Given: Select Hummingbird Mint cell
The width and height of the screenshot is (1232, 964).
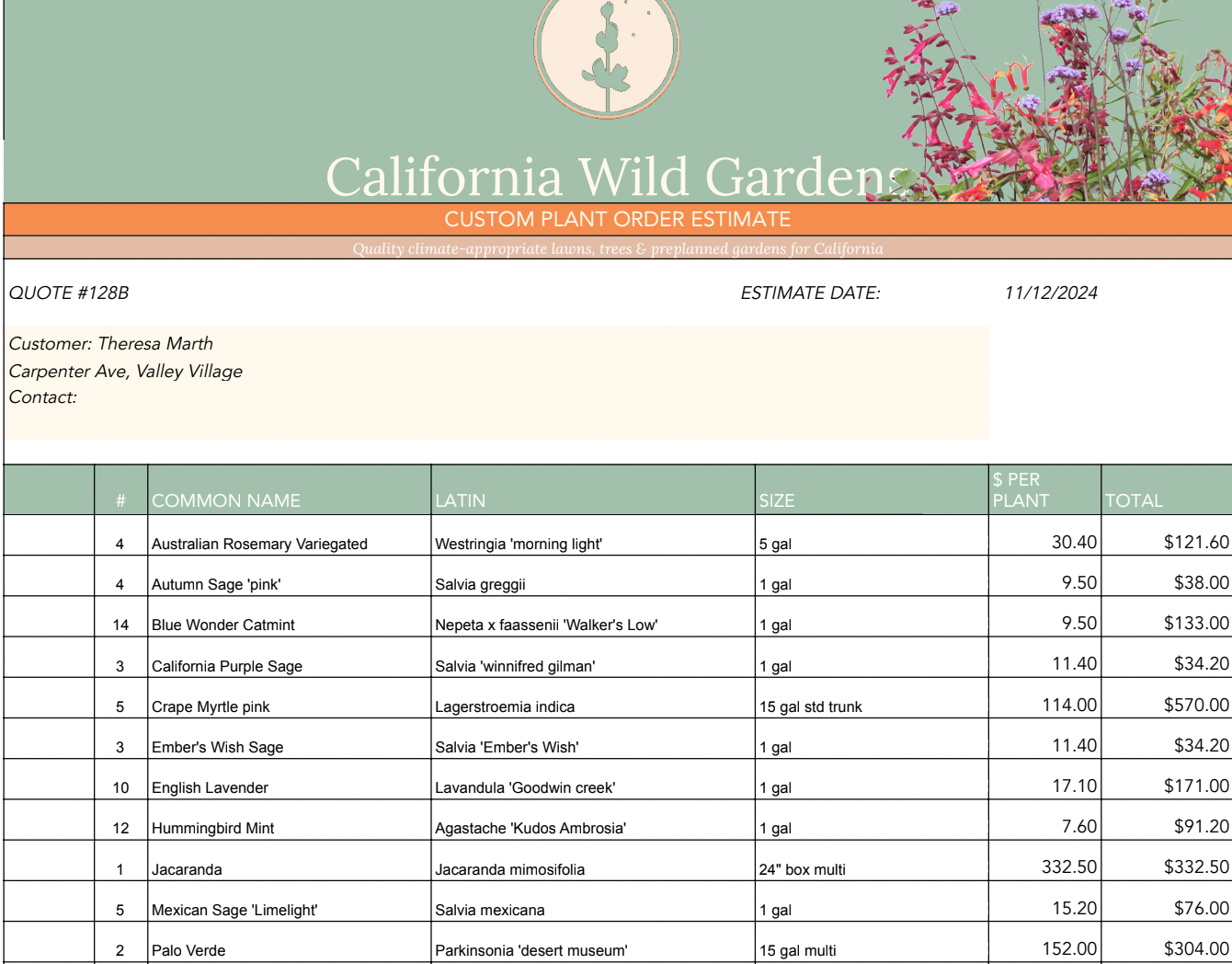Looking at the screenshot, I should [290, 820].
